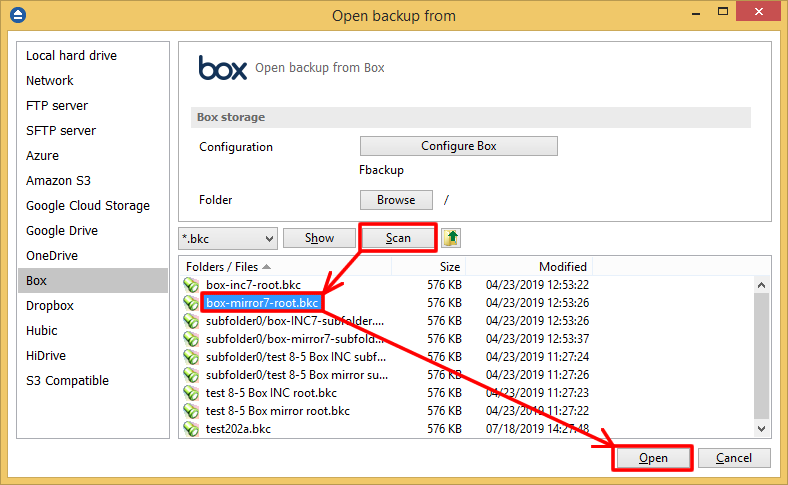This screenshot has width=788, height=485.
Task: Click the Scan button
Action: coord(398,238)
